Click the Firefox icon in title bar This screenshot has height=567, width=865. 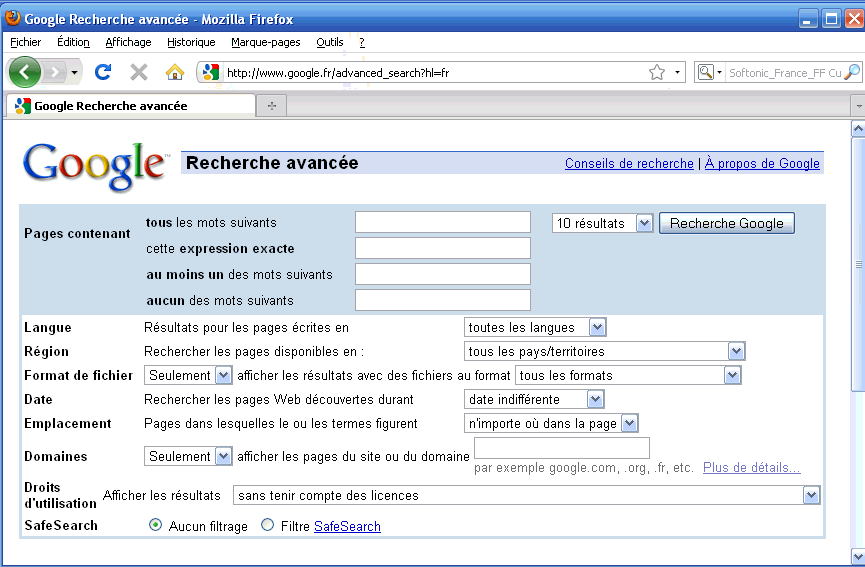[x=12, y=18]
